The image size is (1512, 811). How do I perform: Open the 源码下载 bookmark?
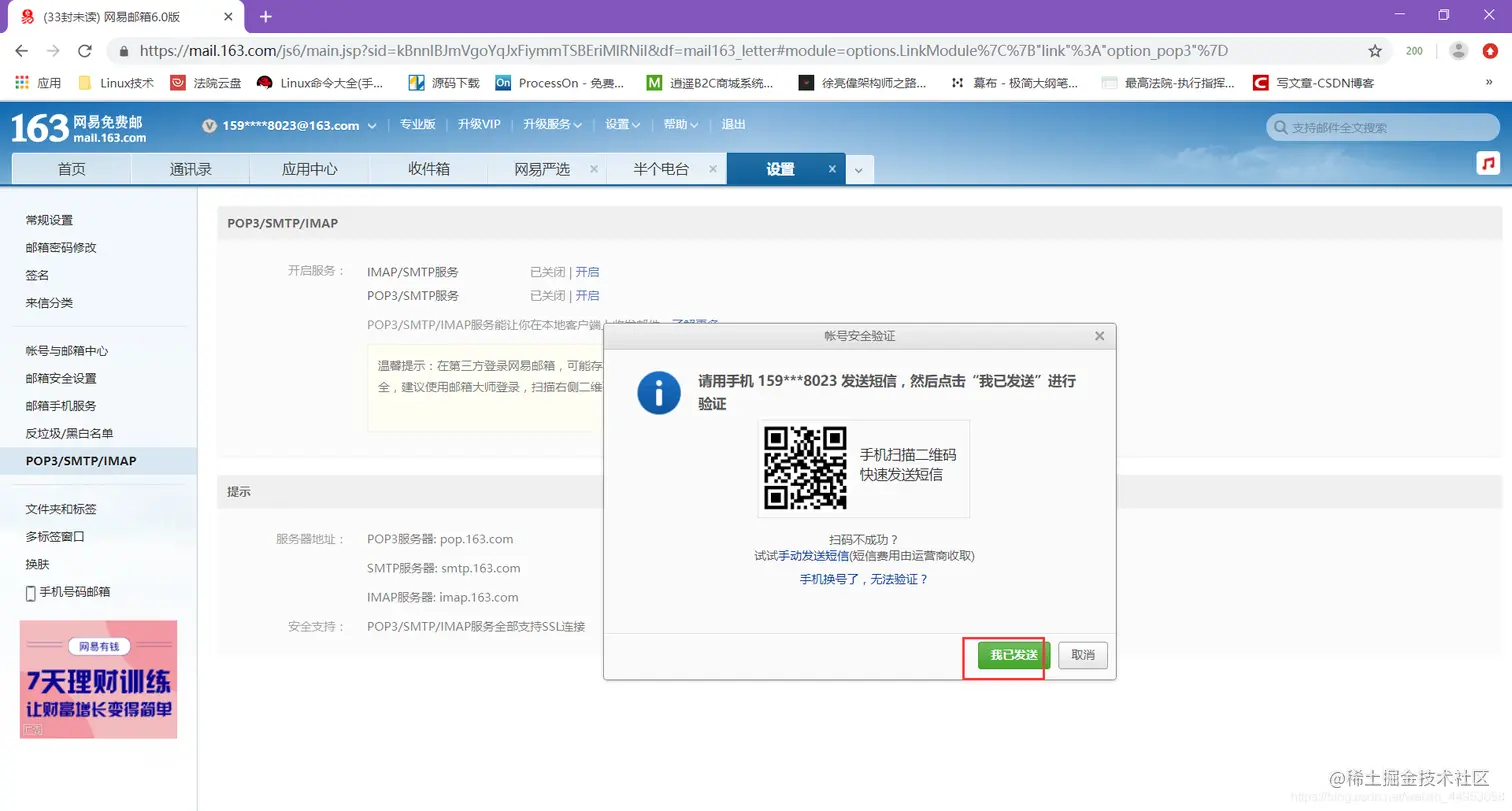pos(444,83)
